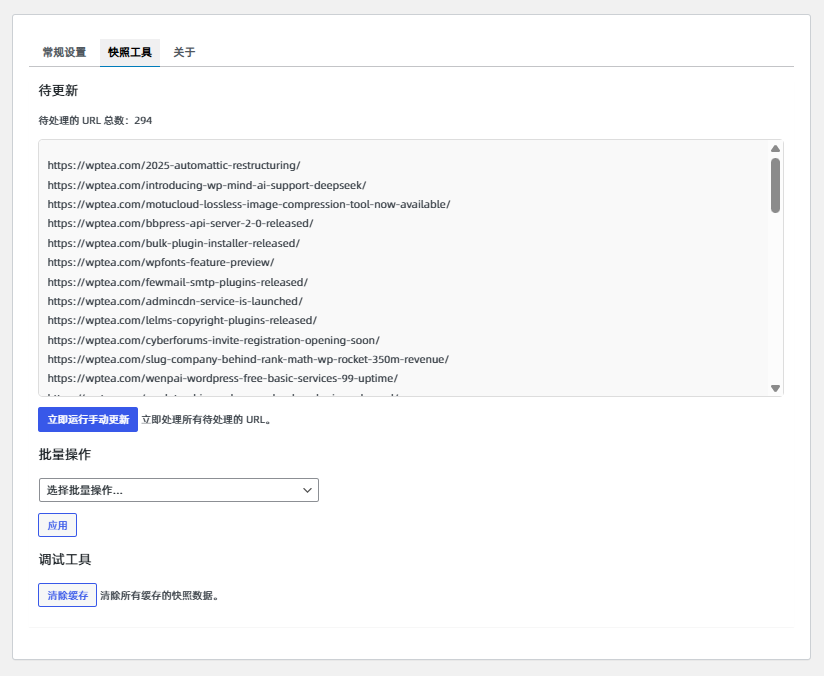Select the 快照工具 tab
Viewport: 824px width, 676px height.
click(130, 52)
